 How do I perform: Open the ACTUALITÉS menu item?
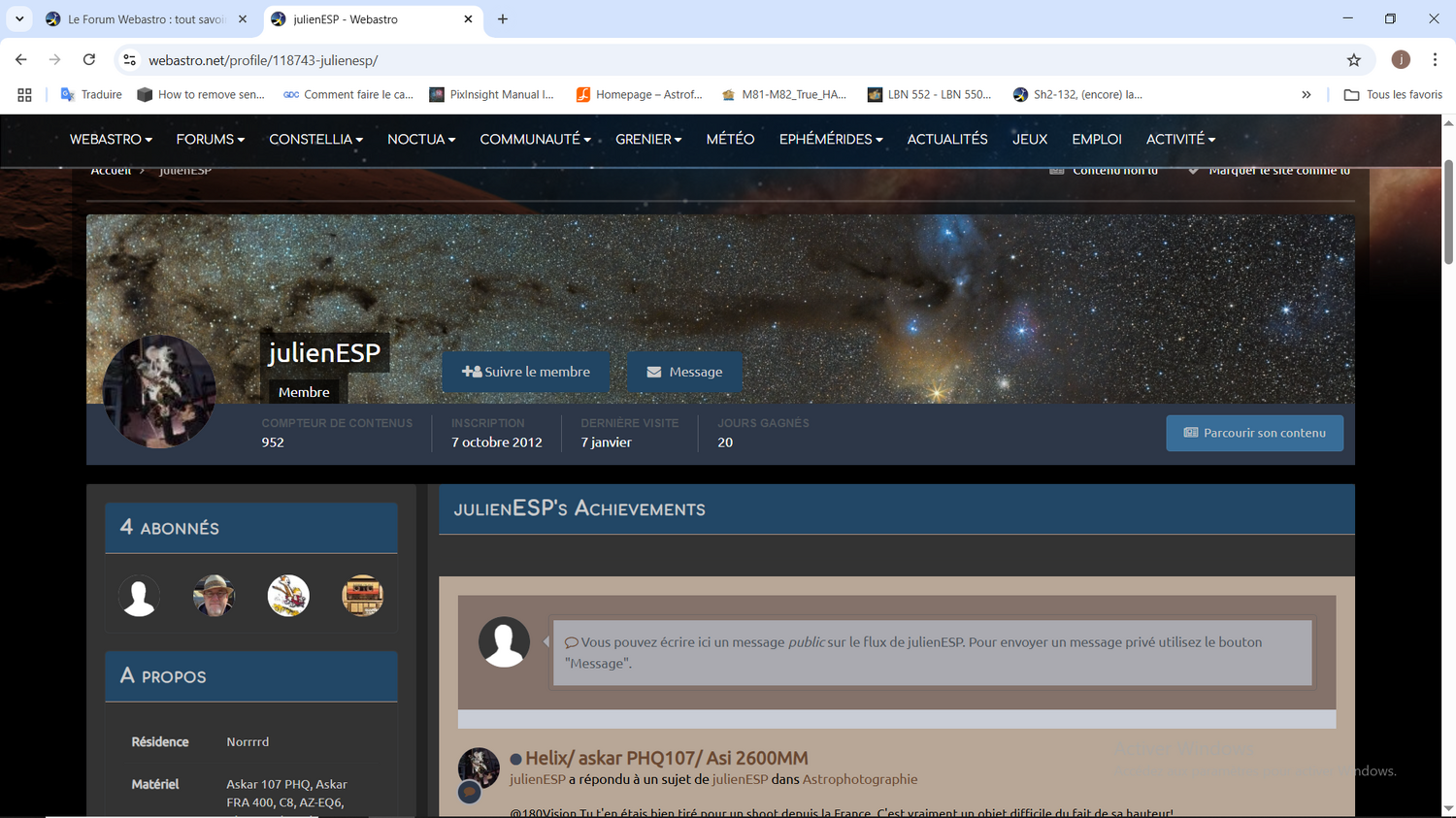(x=947, y=139)
